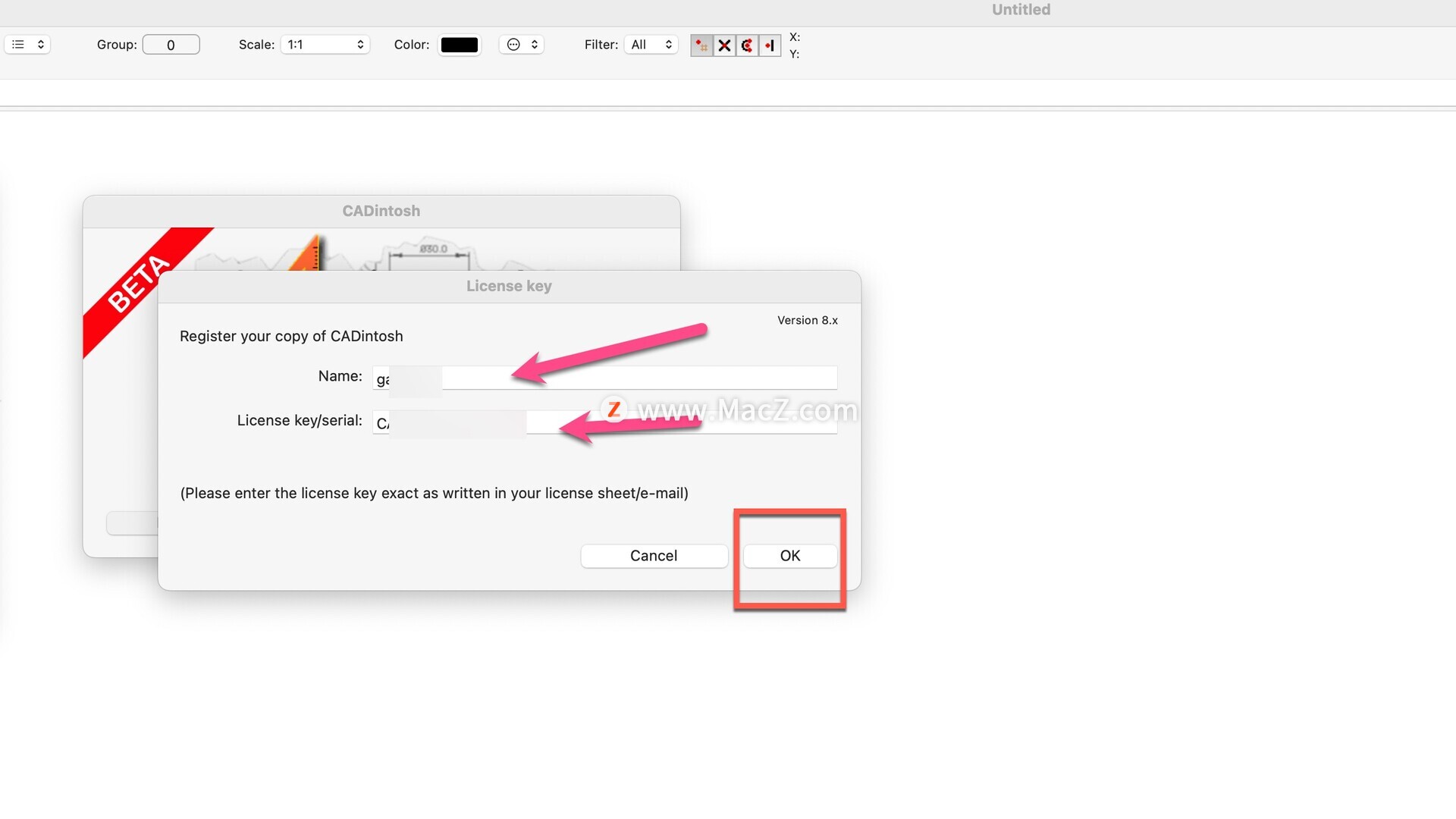Confirm registration with the OK button
This screenshot has width=1456, height=819.
point(790,556)
